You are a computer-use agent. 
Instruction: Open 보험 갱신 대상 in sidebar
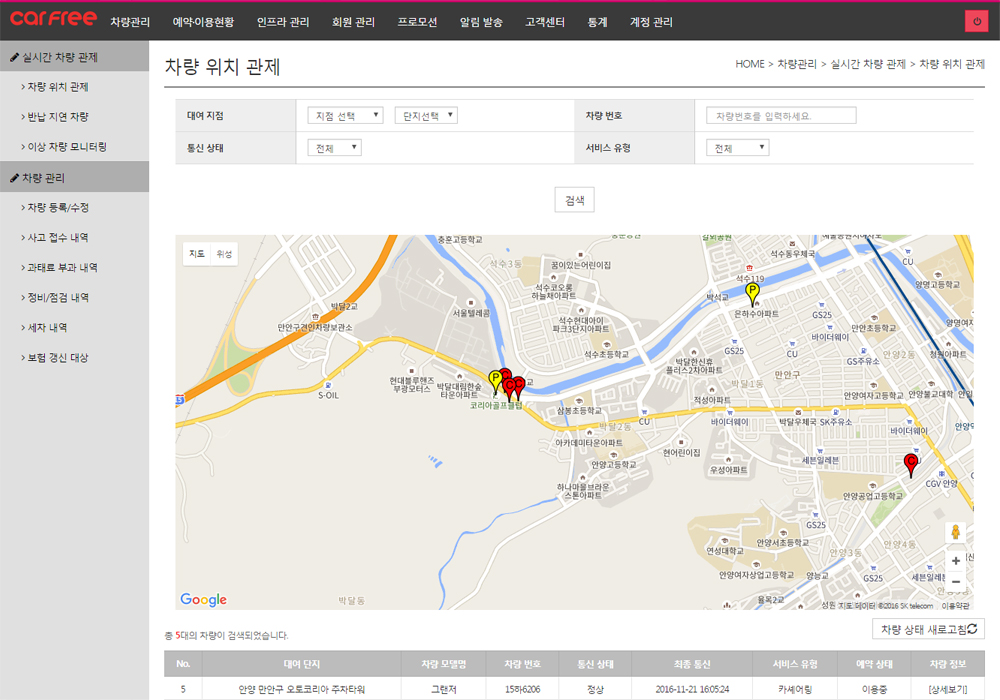tap(58, 358)
